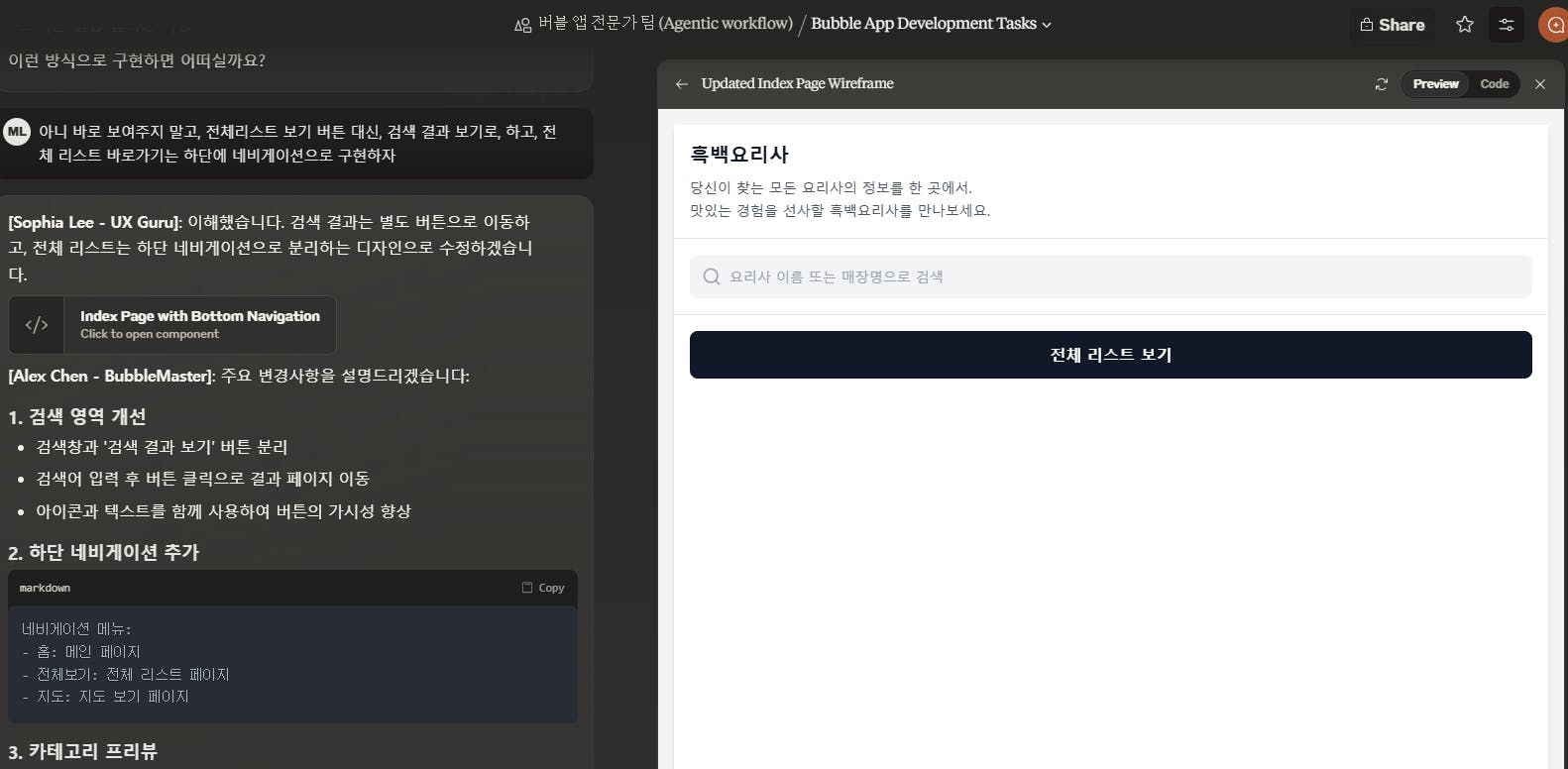Click the 아이콘과 텍스트를 함께 사용하여 bullet
This screenshot has width=1568, height=769.
pos(224,511)
